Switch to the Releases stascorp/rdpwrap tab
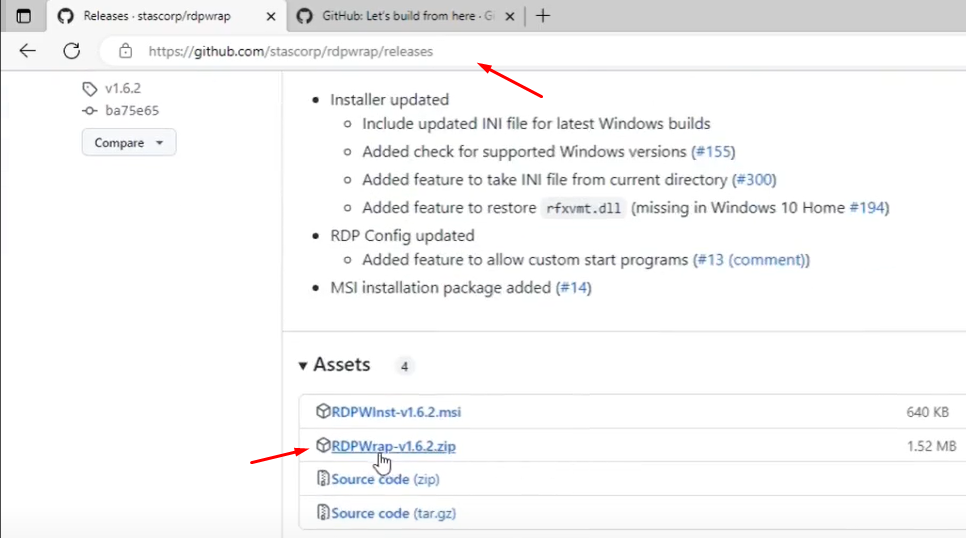Viewport: 966px width, 538px height. [166, 17]
